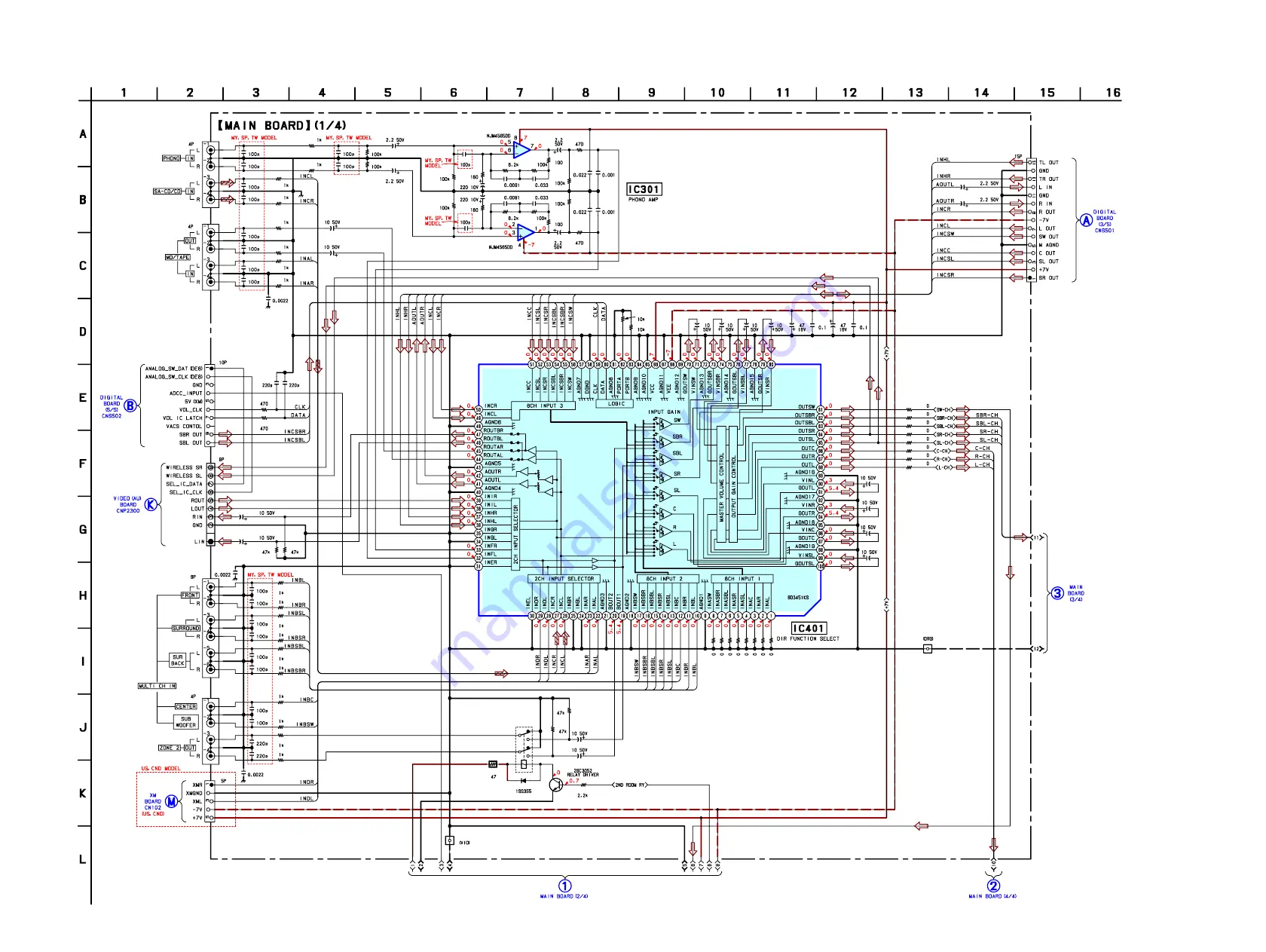Click the DIR FUNCTION SELECT caption
1266x952 pixels.
tap(808, 638)
